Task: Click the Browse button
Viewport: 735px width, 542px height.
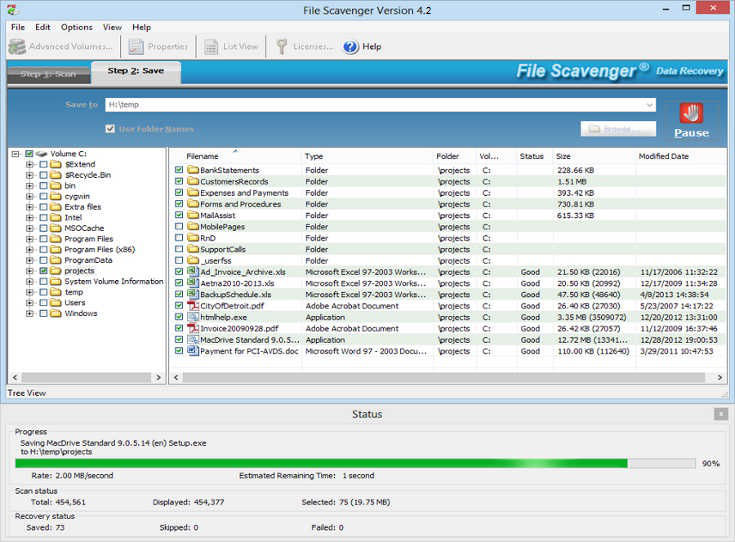Action: click(618, 129)
